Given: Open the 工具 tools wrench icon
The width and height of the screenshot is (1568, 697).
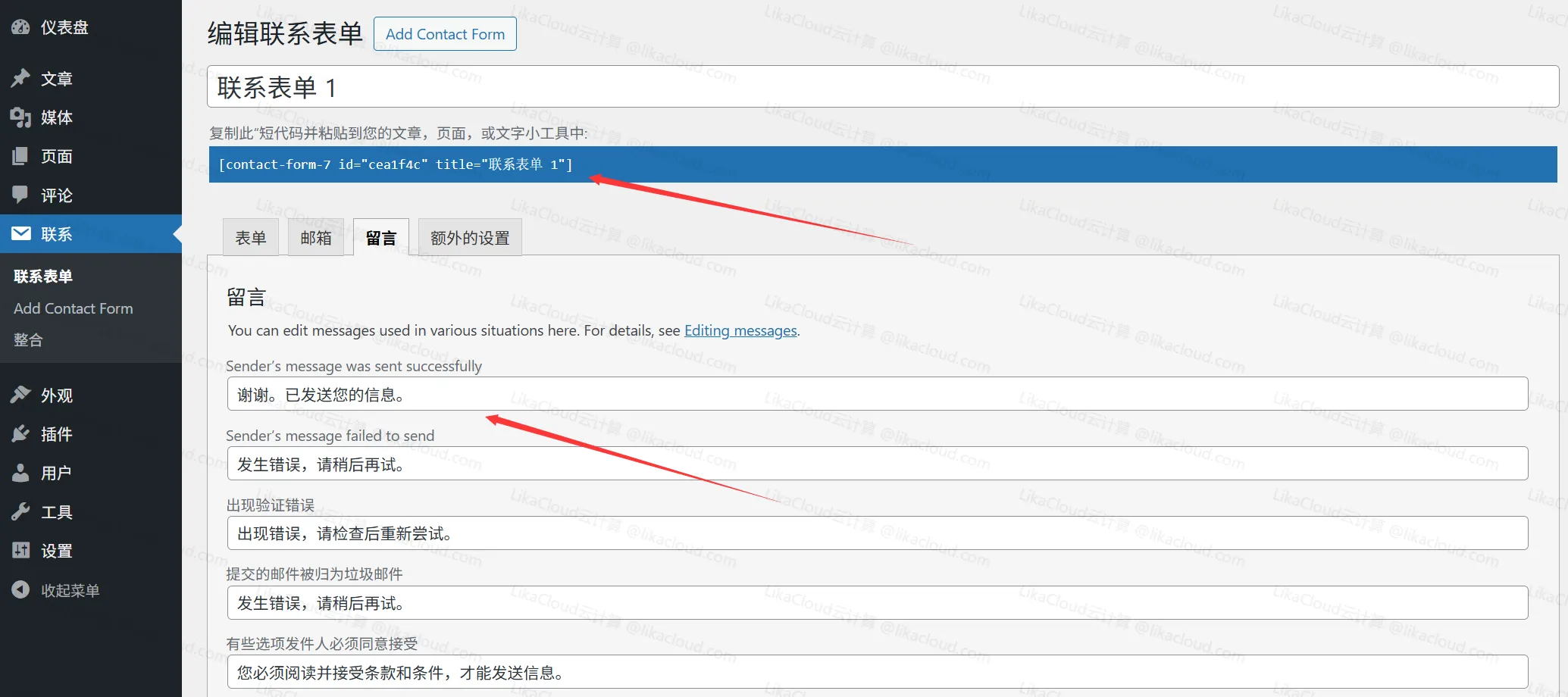Looking at the screenshot, I should 20,511.
